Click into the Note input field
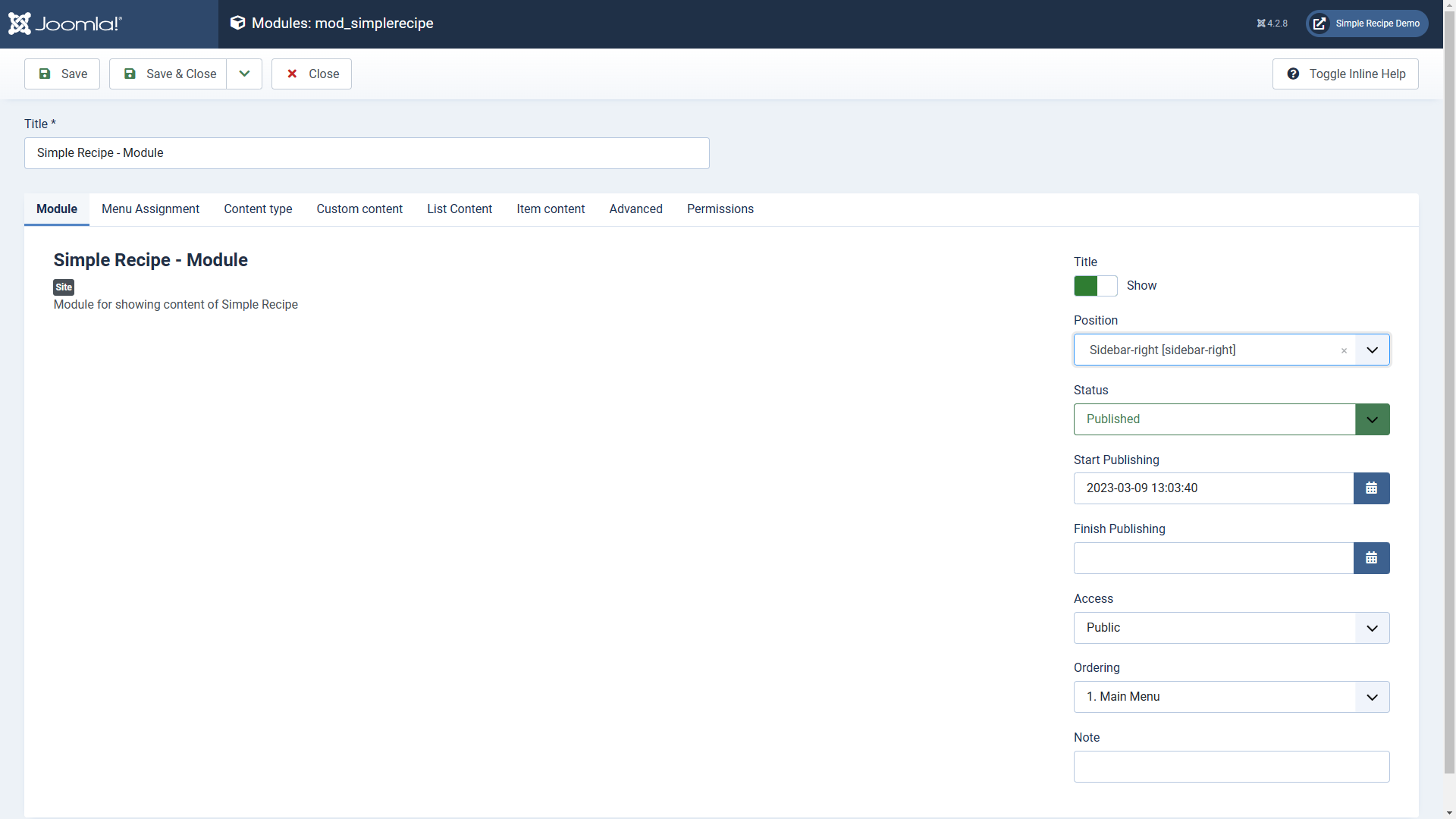 tap(1231, 767)
